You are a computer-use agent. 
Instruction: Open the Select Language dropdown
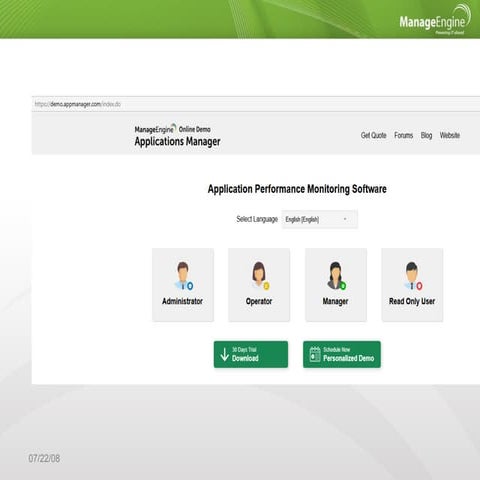pos(319,219)
